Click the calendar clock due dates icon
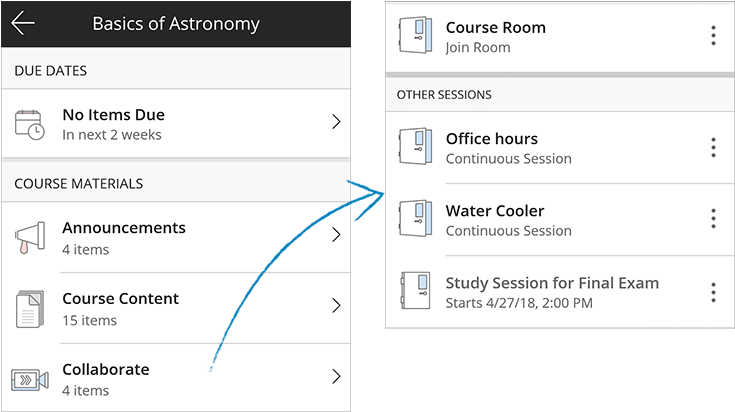This screenshot has width=735, height=412. pyautogui.click(x=30, y=124)
